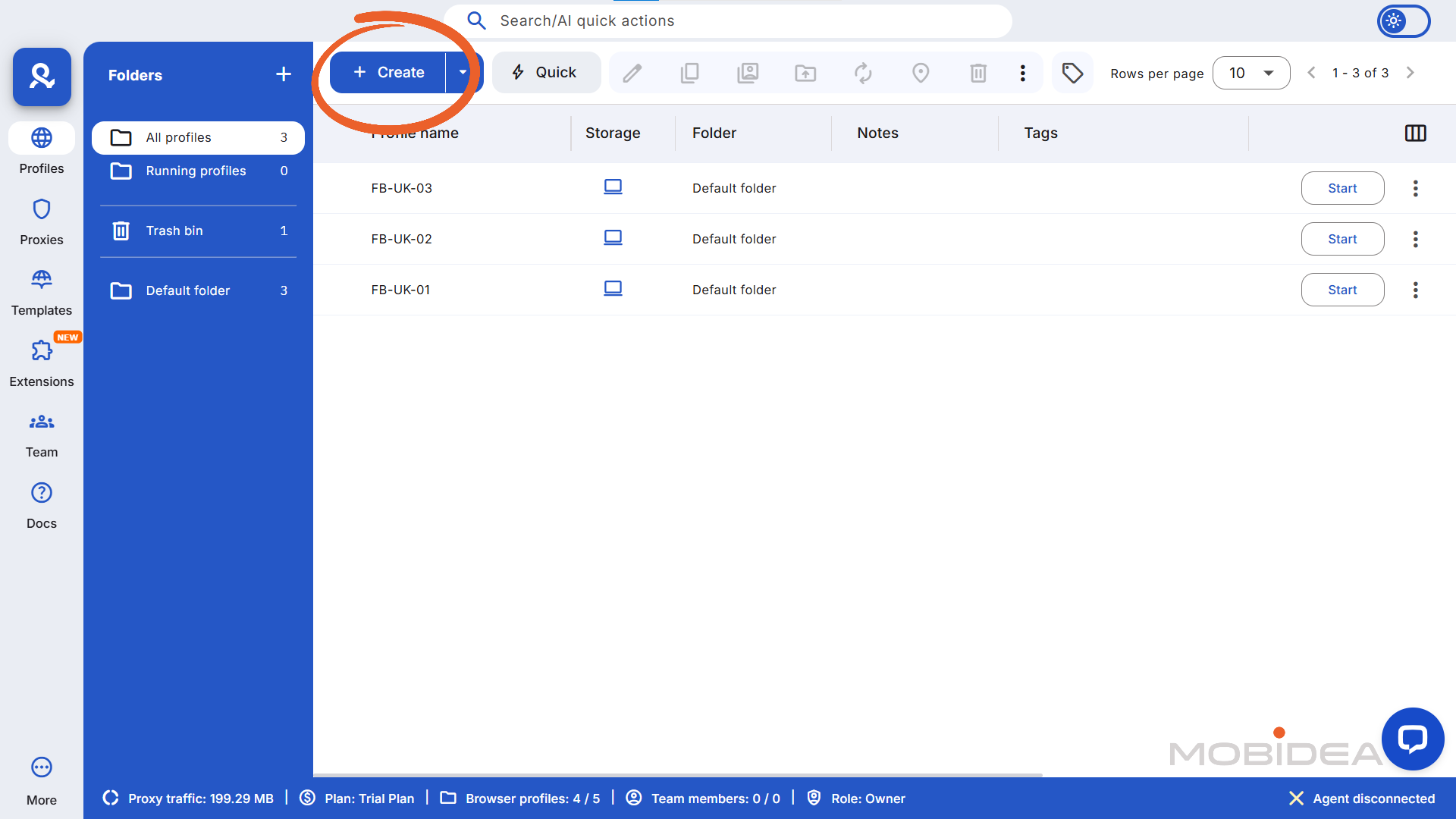Click the clone profile icon
This screenshot has height=819, width=1456.
pos(690,73)
